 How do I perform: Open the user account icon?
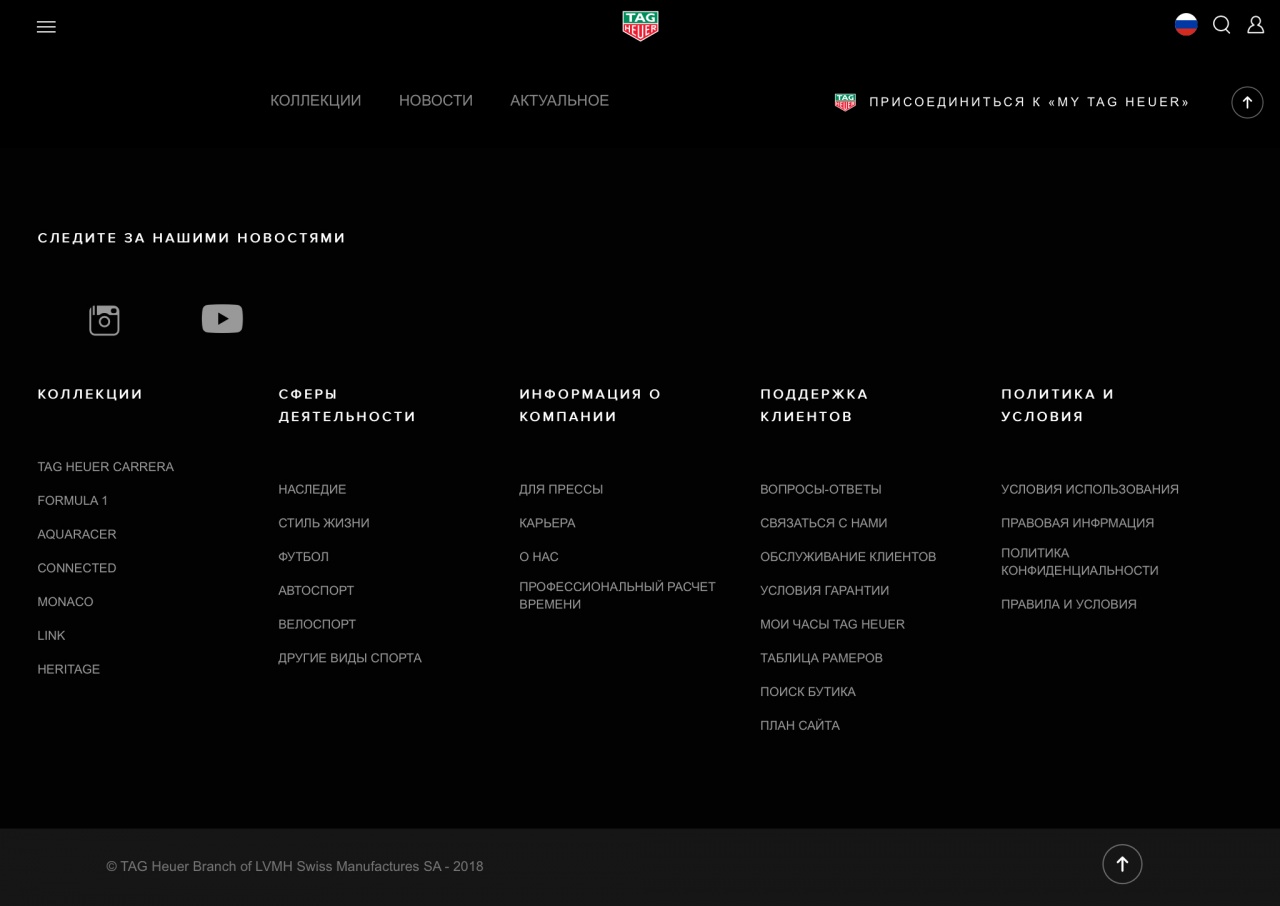pos(1255,25)
